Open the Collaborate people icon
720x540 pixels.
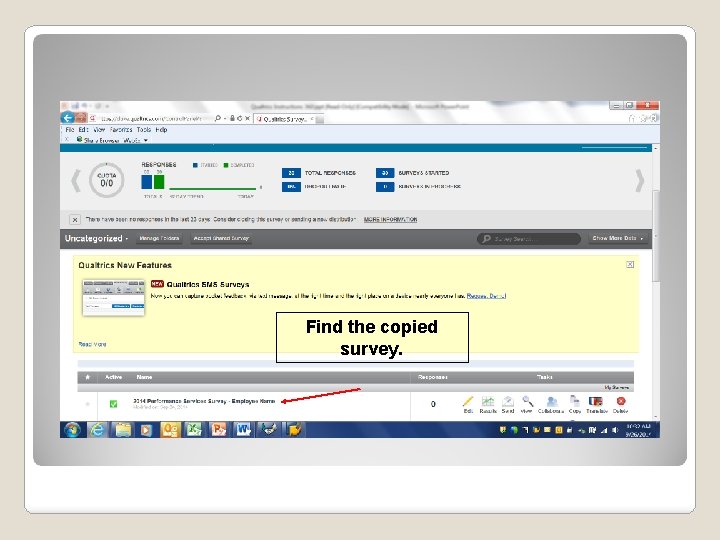coord(552,402)
